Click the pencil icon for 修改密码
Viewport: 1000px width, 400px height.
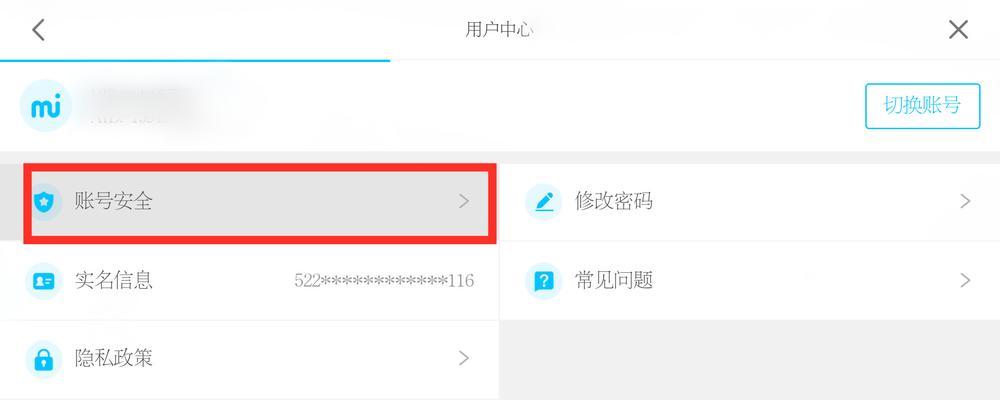543,202
